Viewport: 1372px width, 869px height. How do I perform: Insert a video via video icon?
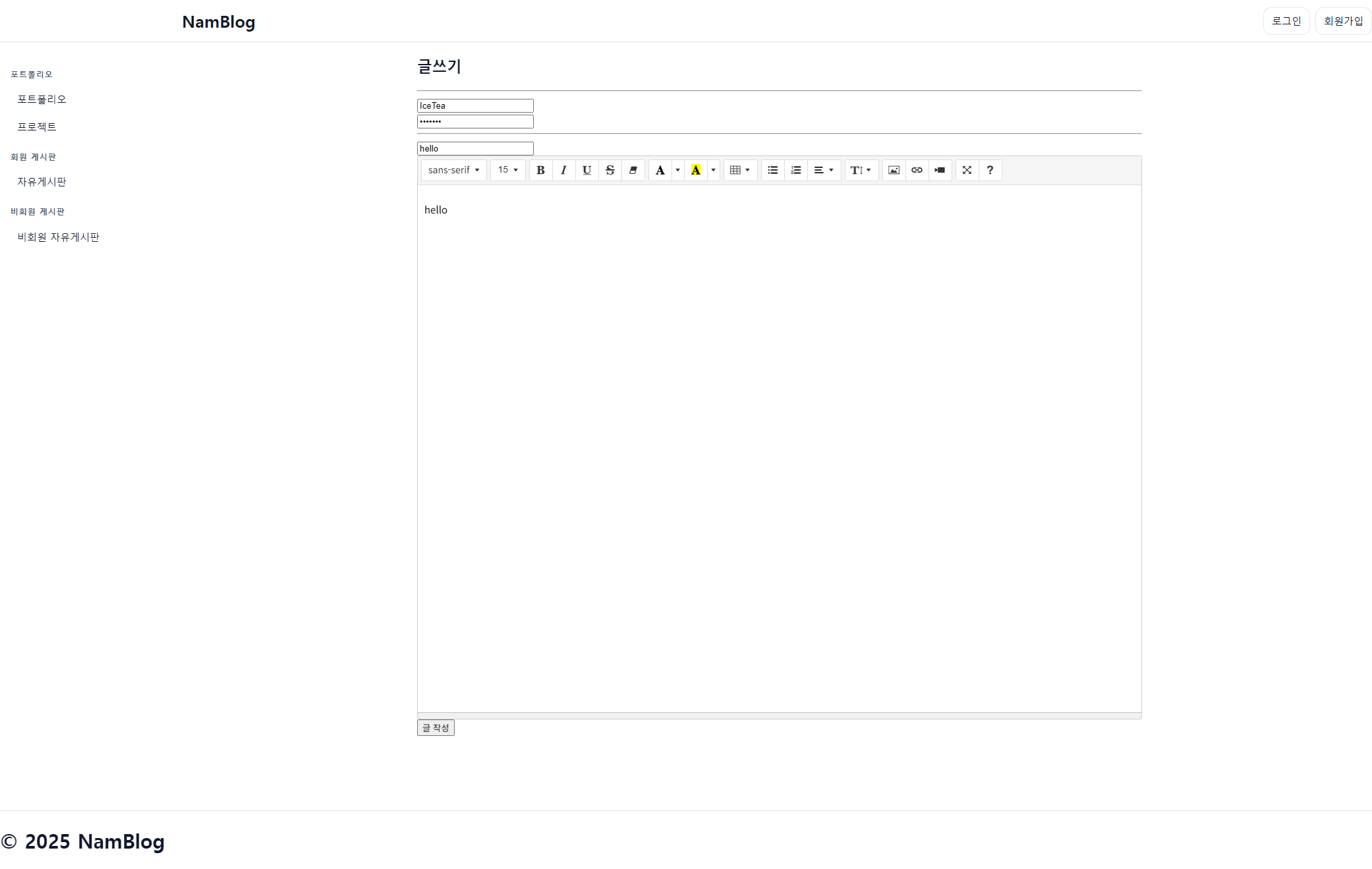940,170
